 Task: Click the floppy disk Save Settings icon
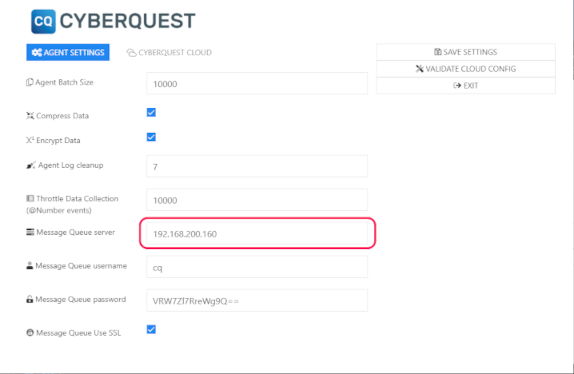tap(437, 52)
